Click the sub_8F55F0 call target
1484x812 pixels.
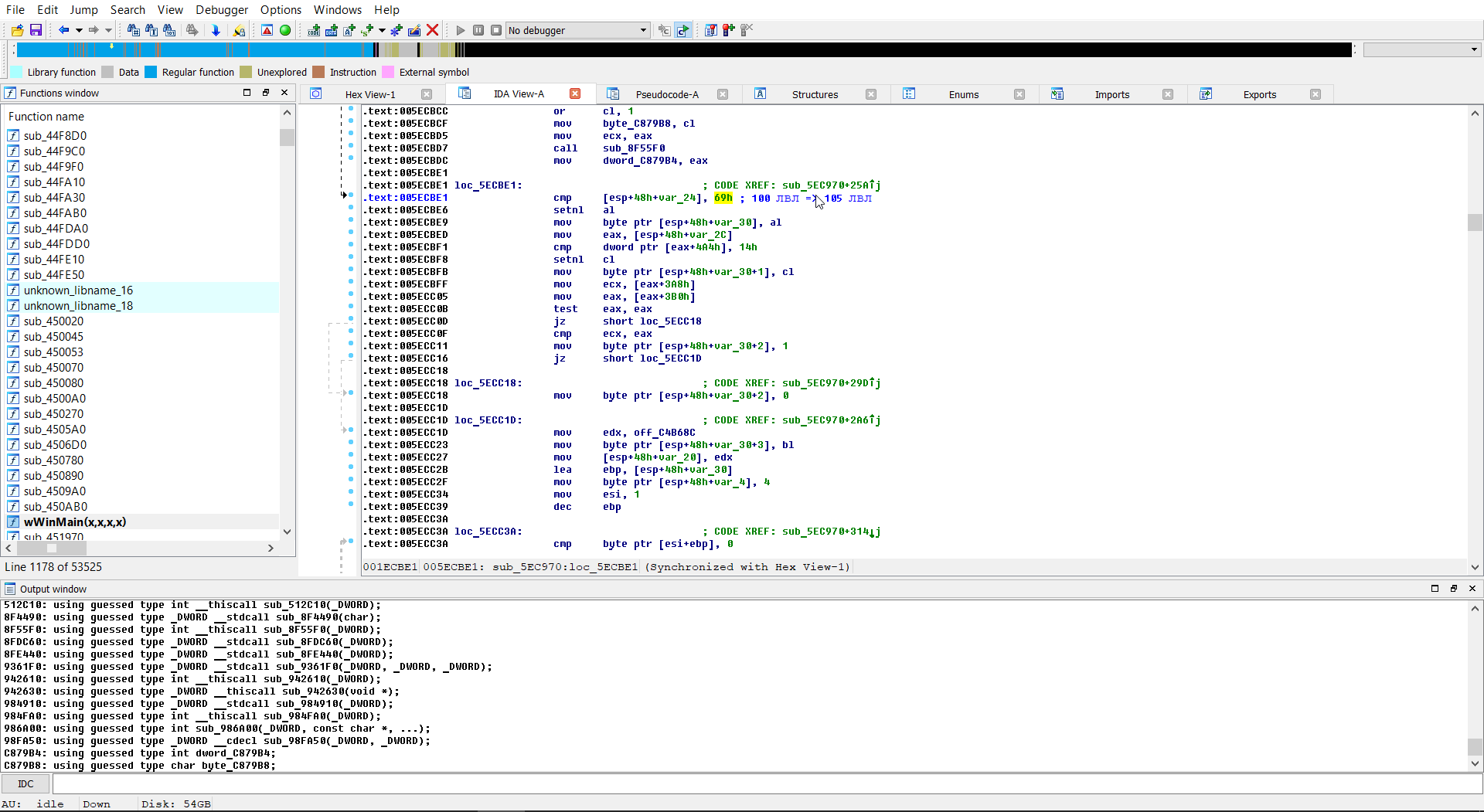(634, 148)
